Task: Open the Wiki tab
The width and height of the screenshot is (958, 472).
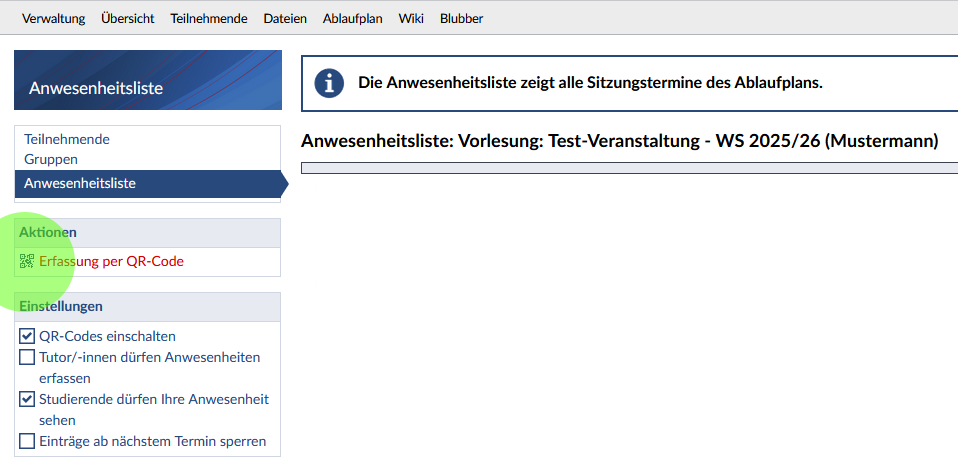Action: coord(411,18)
